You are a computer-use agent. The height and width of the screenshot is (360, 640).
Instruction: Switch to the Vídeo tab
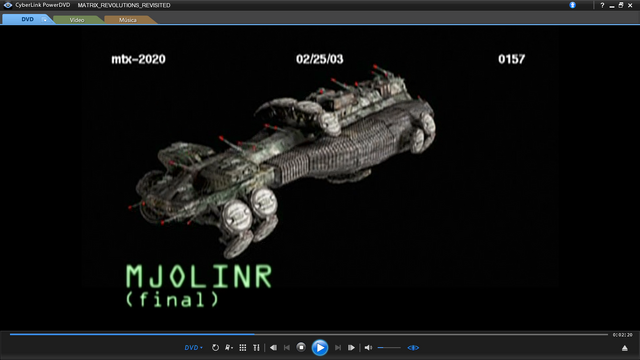pos(77,20)
